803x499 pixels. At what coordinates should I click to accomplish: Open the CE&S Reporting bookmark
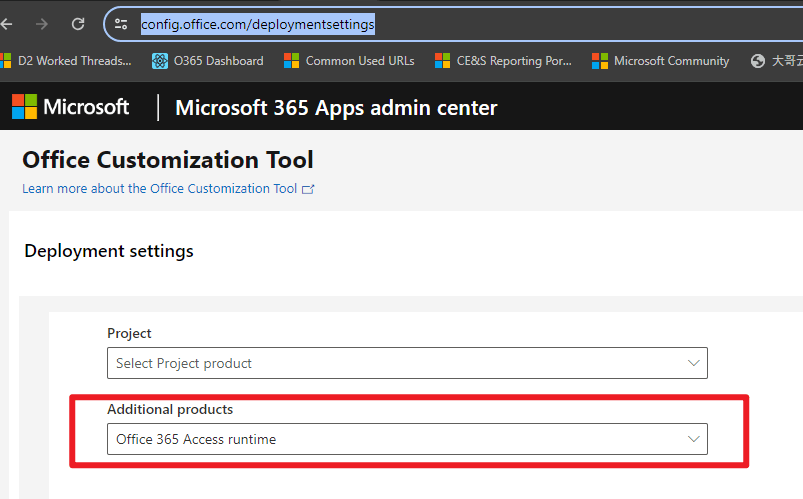[x=503, y=61]
